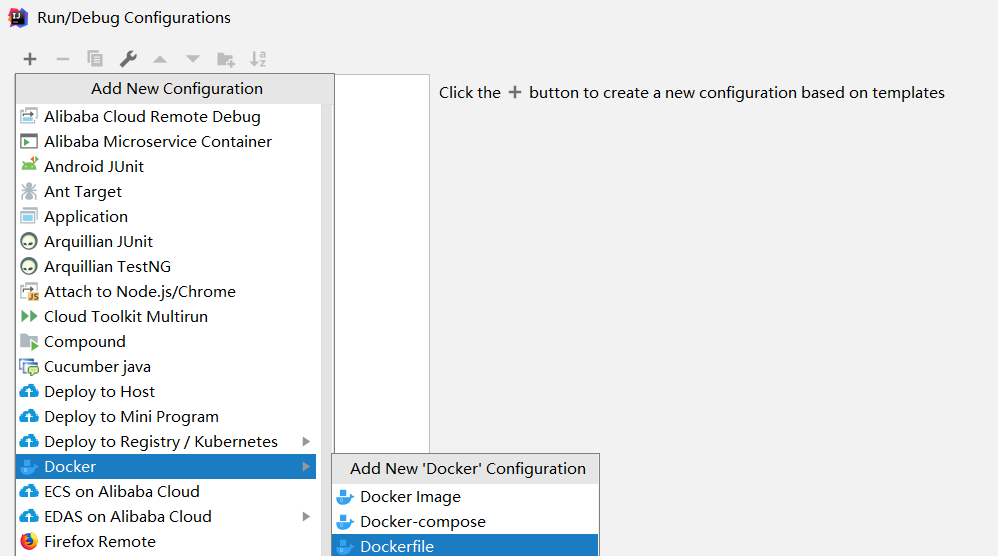
Task: Select the Docker Image option
Action: coord(465,497)
